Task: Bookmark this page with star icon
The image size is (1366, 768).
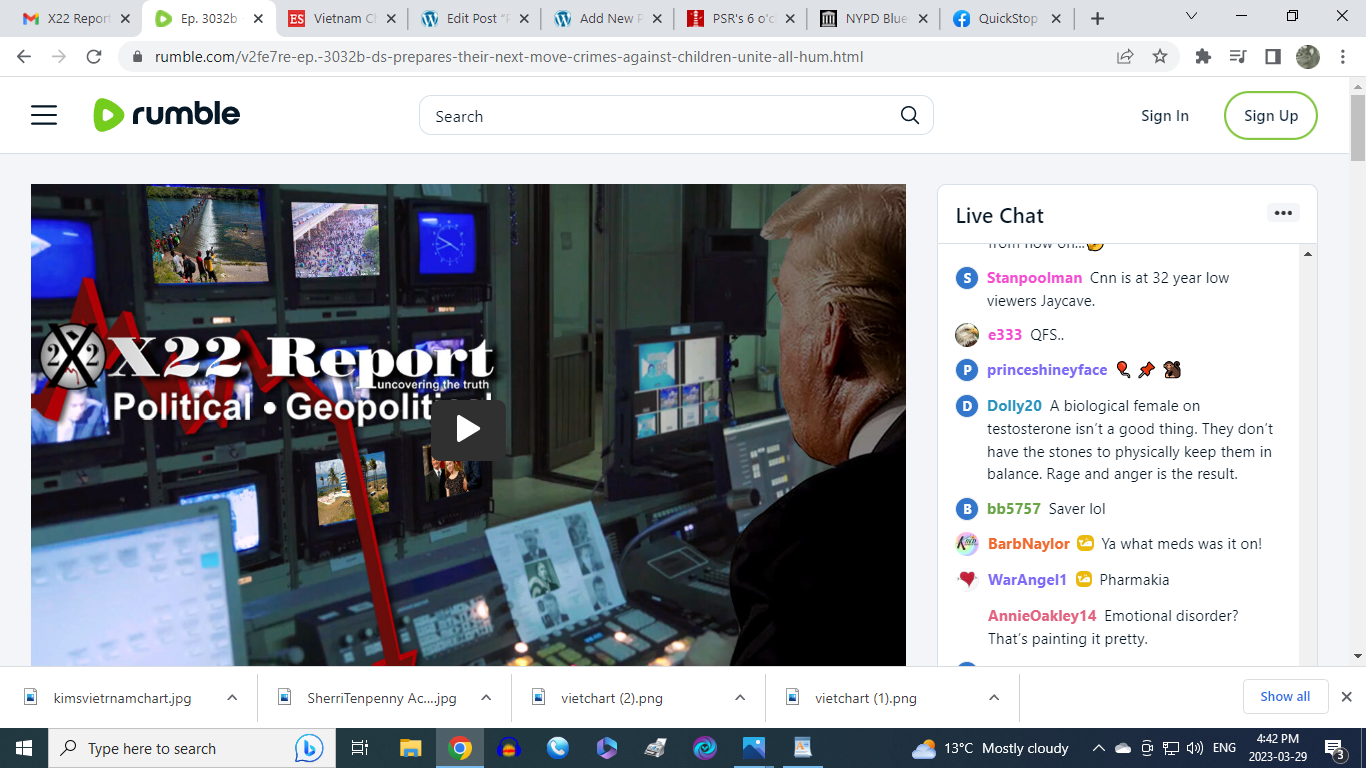Action: pyautogui.click(x=1160, y=57)
